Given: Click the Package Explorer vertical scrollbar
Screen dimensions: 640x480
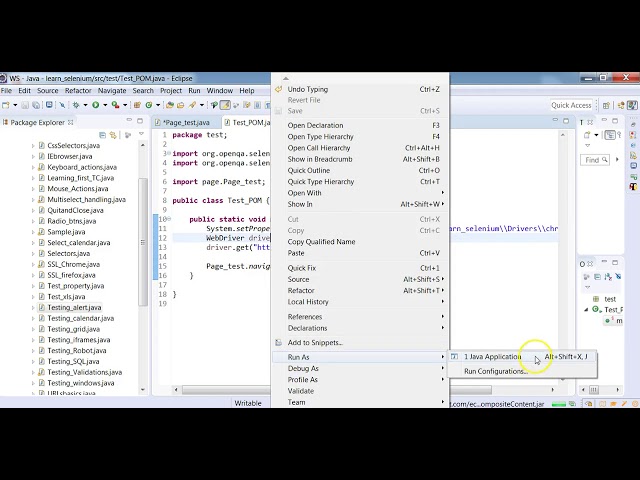Looking at the screenshot, I should (142, 241).
